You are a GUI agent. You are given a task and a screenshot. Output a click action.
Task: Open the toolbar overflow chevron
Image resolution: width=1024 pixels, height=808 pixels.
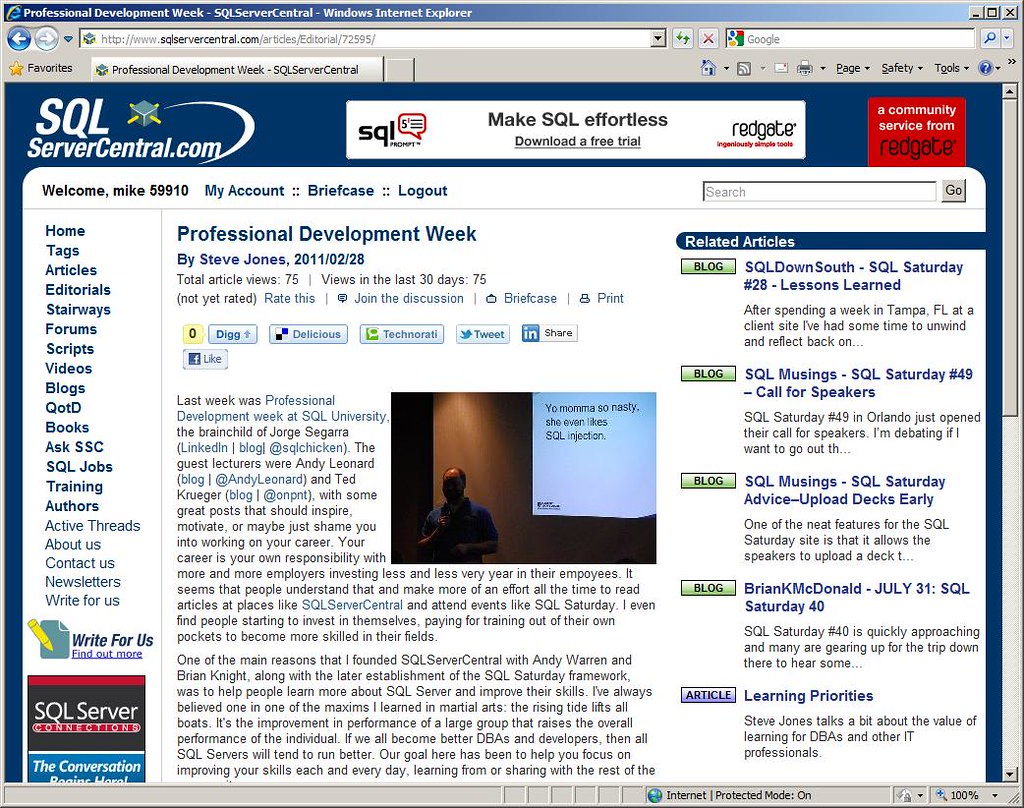[1012, 62]
